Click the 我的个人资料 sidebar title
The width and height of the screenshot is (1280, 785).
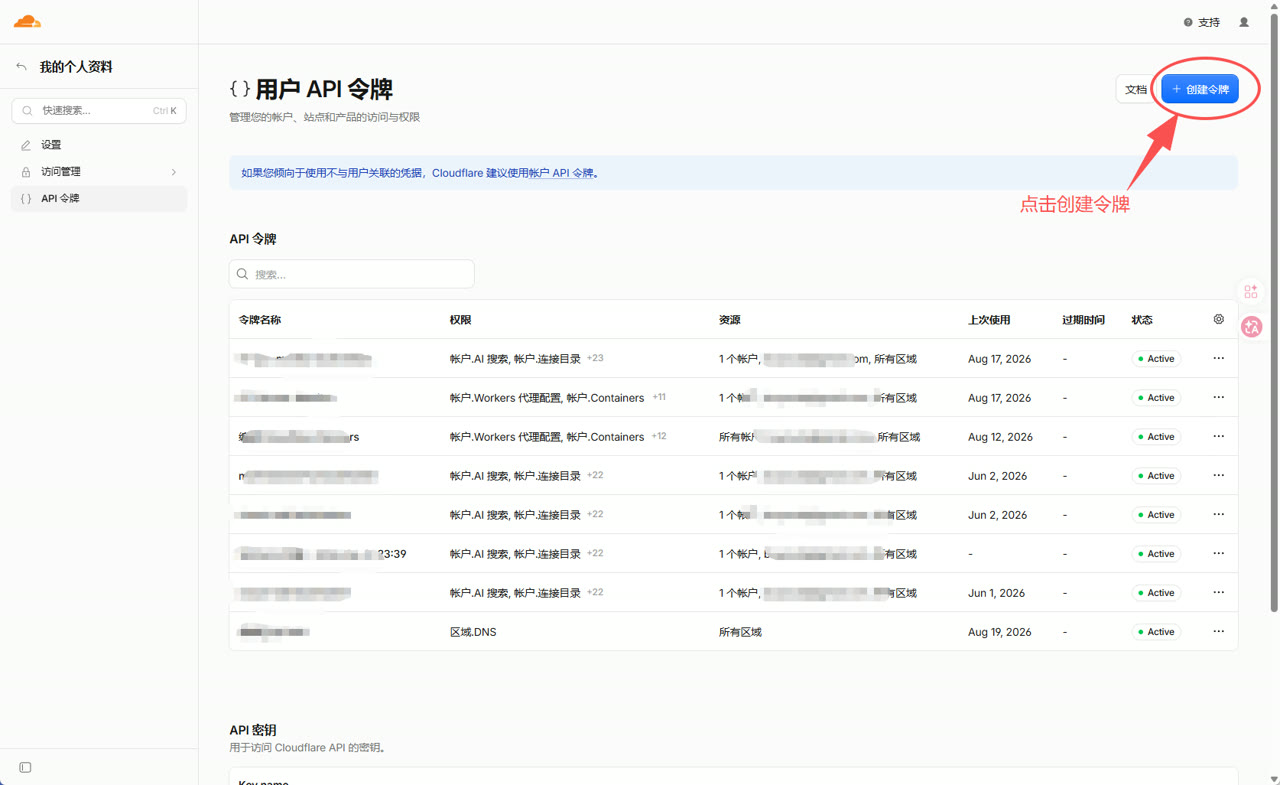76,67
